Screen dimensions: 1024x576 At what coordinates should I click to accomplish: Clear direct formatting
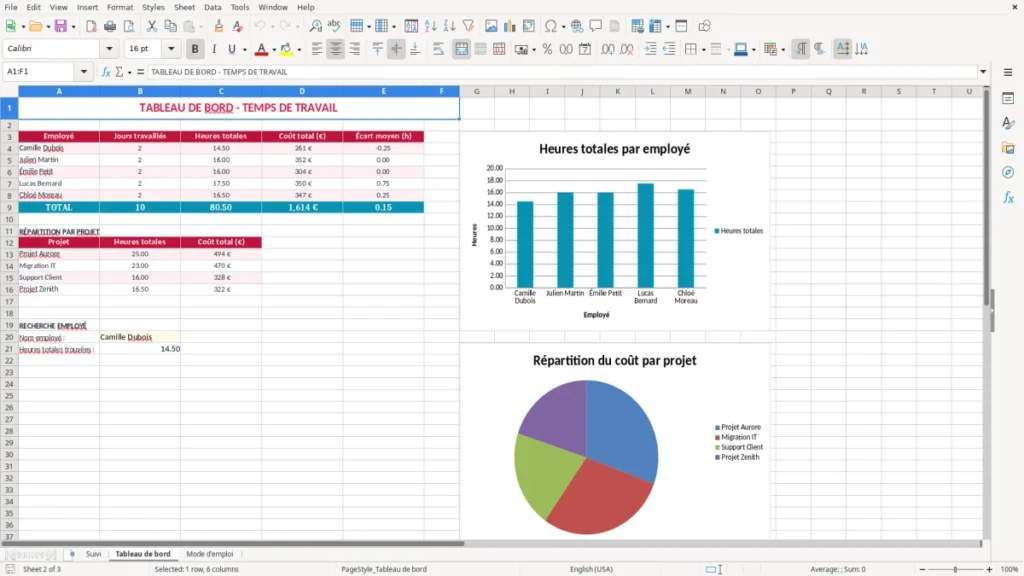point(238,26)
